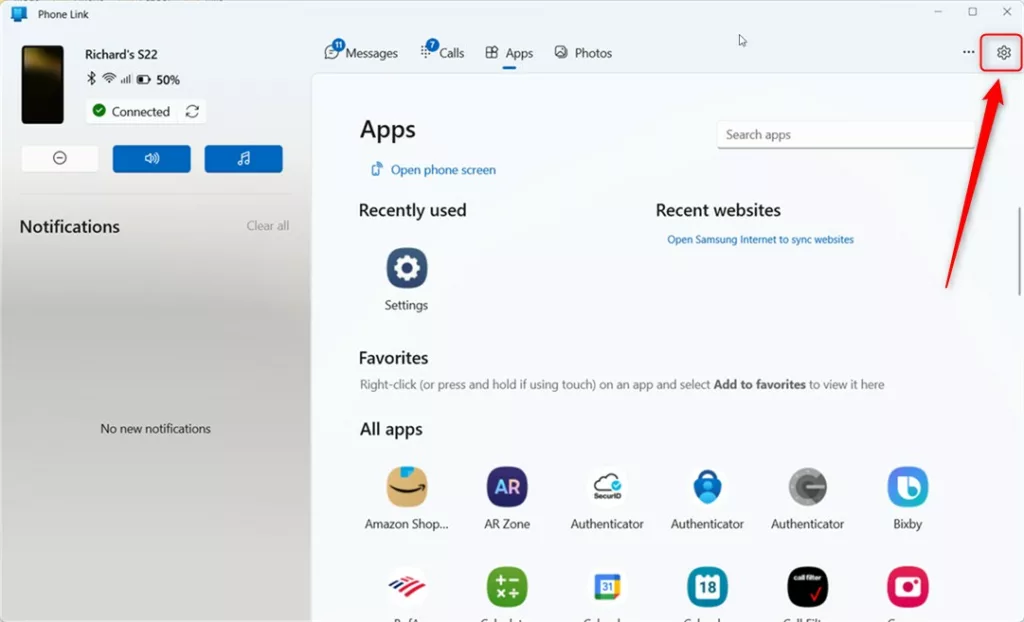Image resolution: width=1024 pixels, height=622 pixels.
Task: Click the "Notifications" heading
Action: tap(70, 227)
